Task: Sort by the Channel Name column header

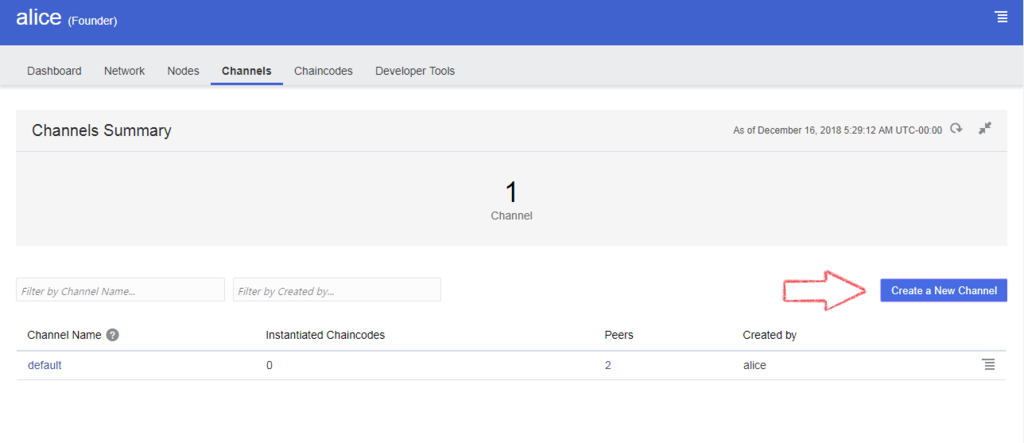Action: coord(64,335)
